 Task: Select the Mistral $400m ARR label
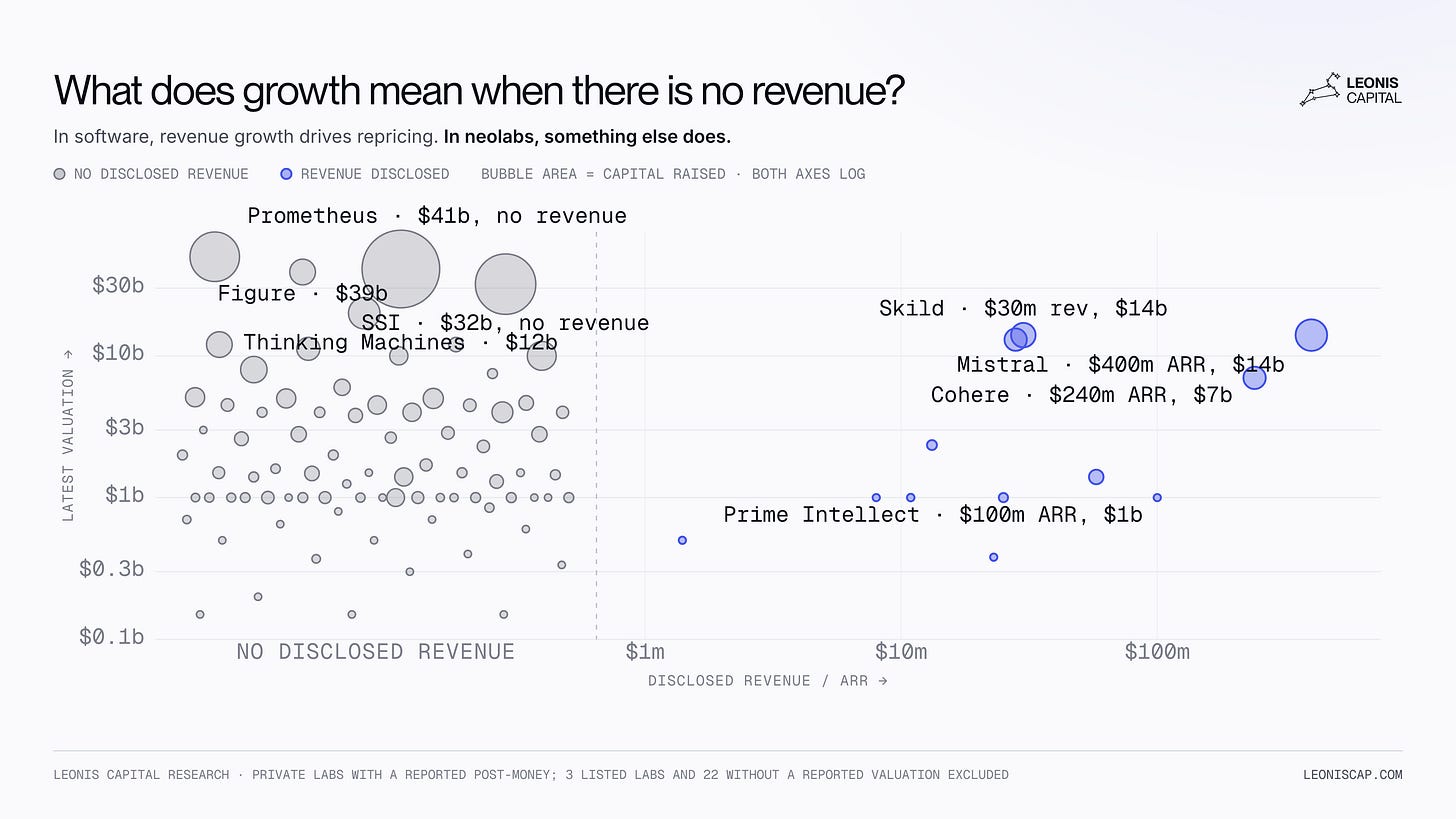point(1120,364)
